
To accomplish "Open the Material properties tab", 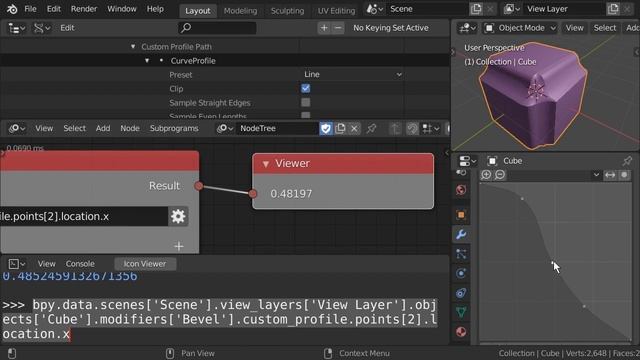I will [x=461, y=332].
